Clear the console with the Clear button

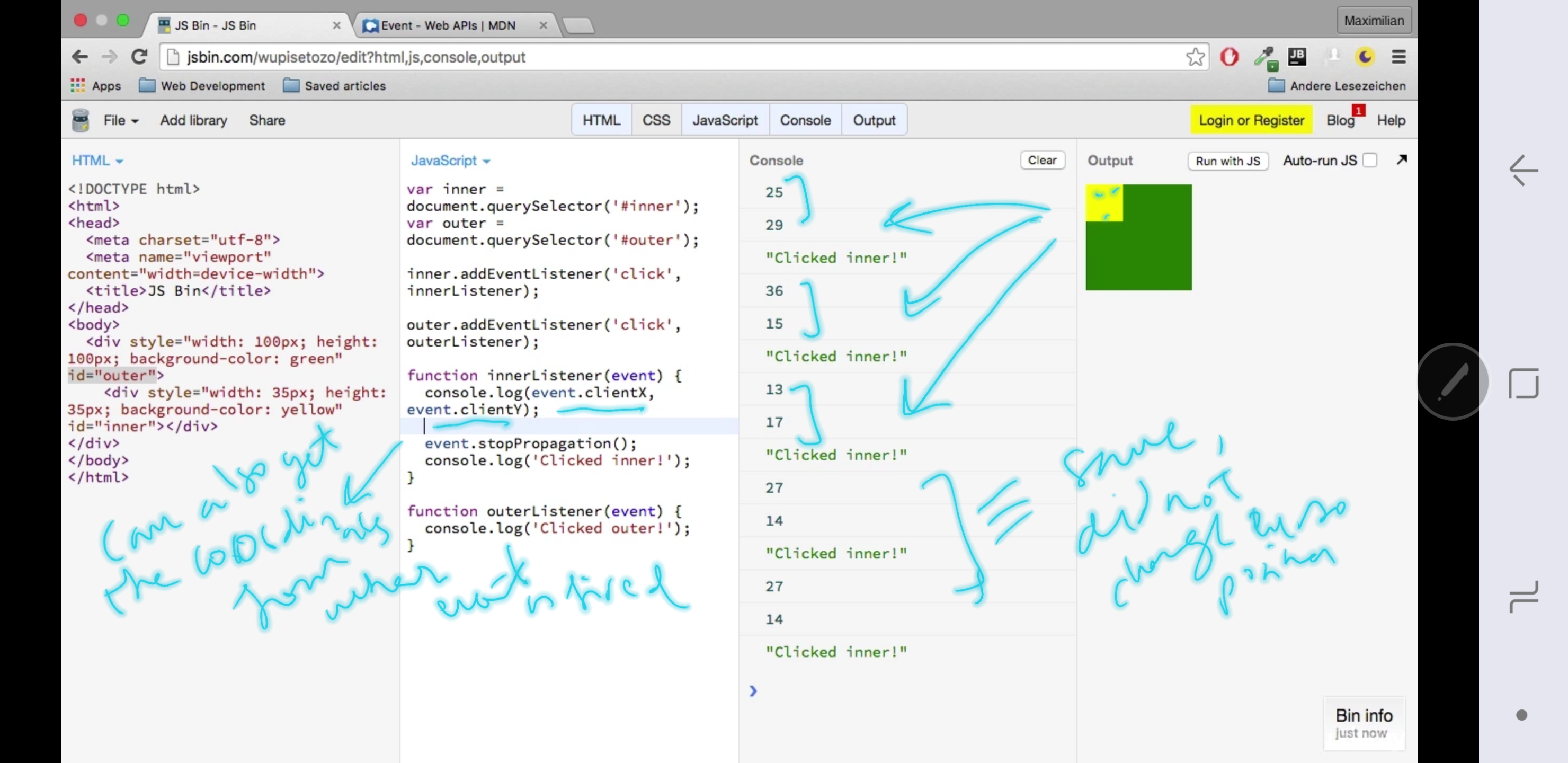(1041, 160)
